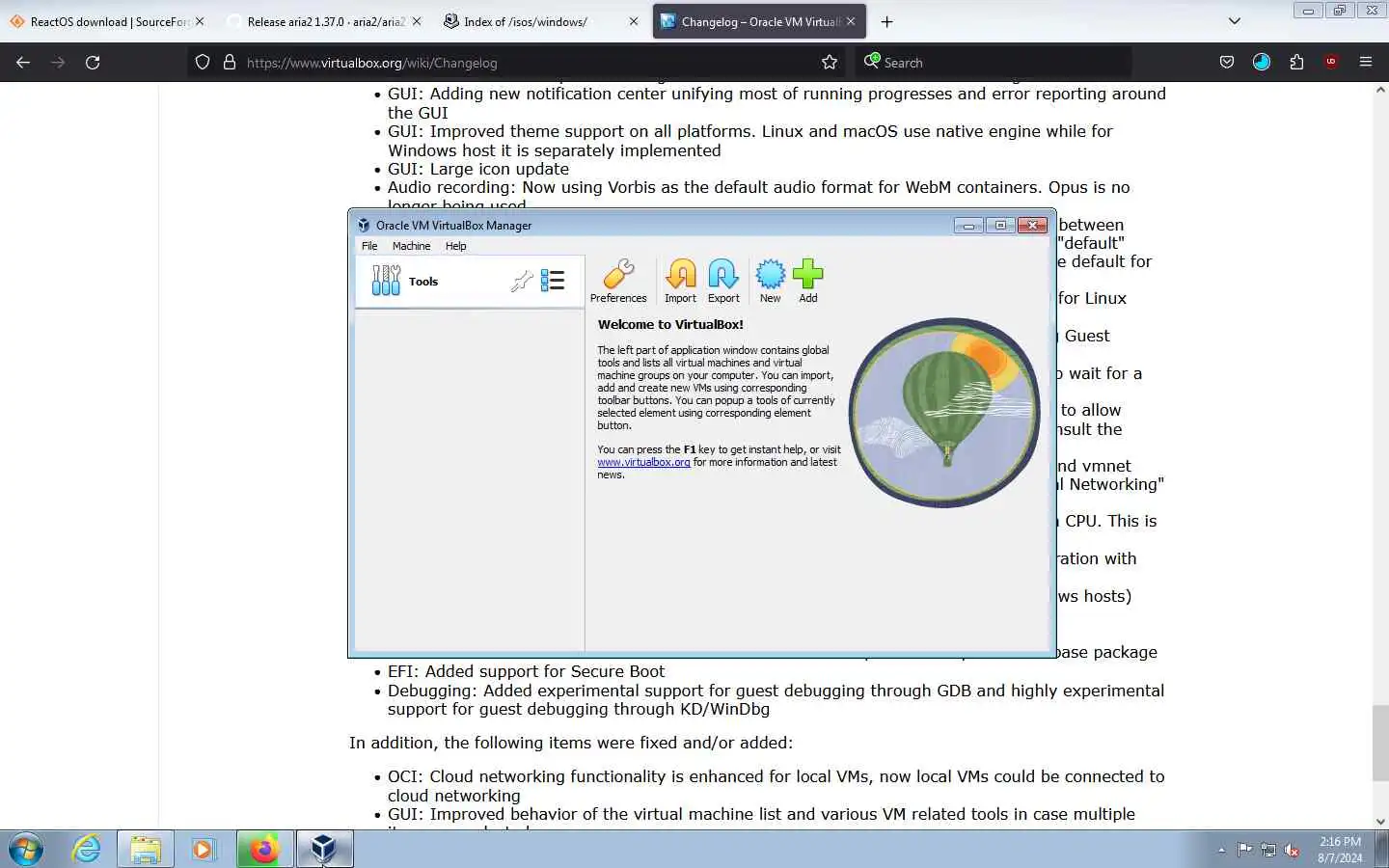Go forward to the next page in Firefox
1389x868 pixels.
58,63
